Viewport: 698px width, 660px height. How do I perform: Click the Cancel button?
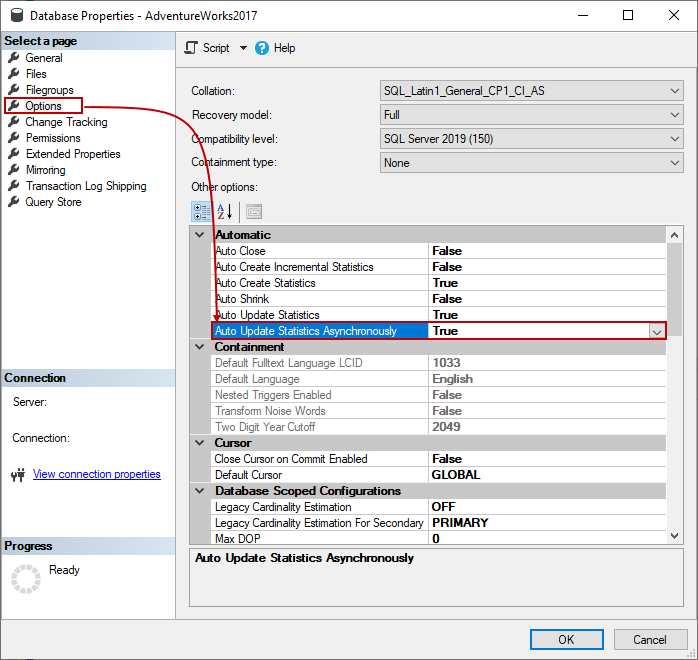[x=649, y=640]
